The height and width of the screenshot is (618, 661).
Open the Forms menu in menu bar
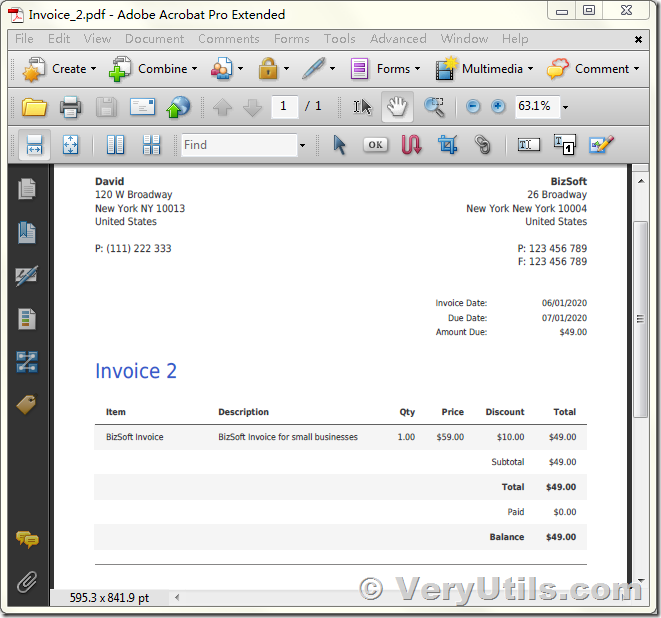tap(292, 39)
